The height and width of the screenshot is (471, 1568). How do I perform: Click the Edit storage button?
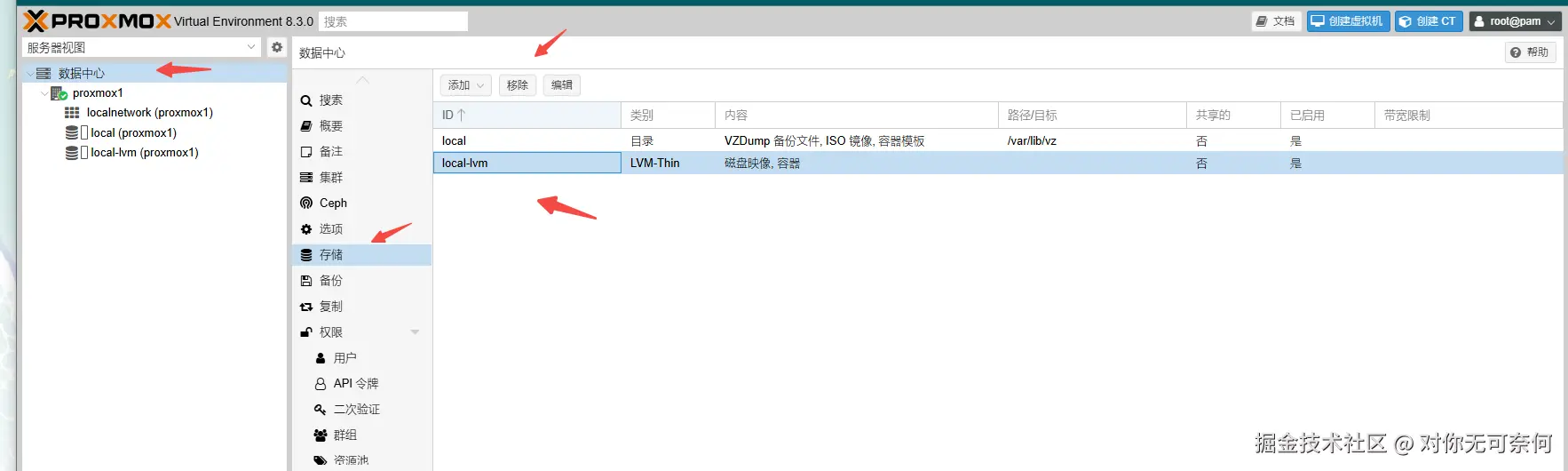click(x=562, y=85)
